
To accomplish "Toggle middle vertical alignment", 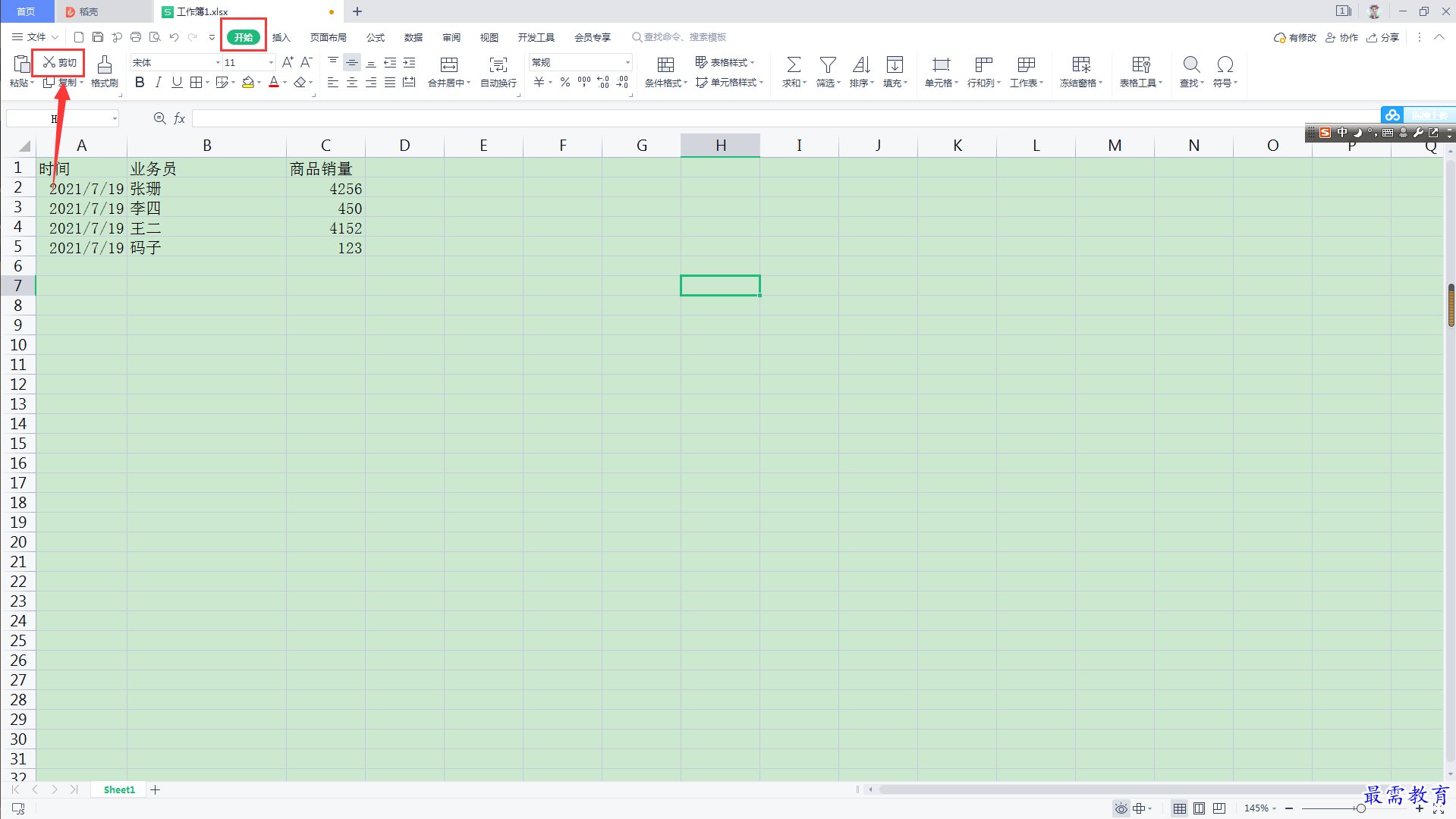I will click(x=352, y=62).
